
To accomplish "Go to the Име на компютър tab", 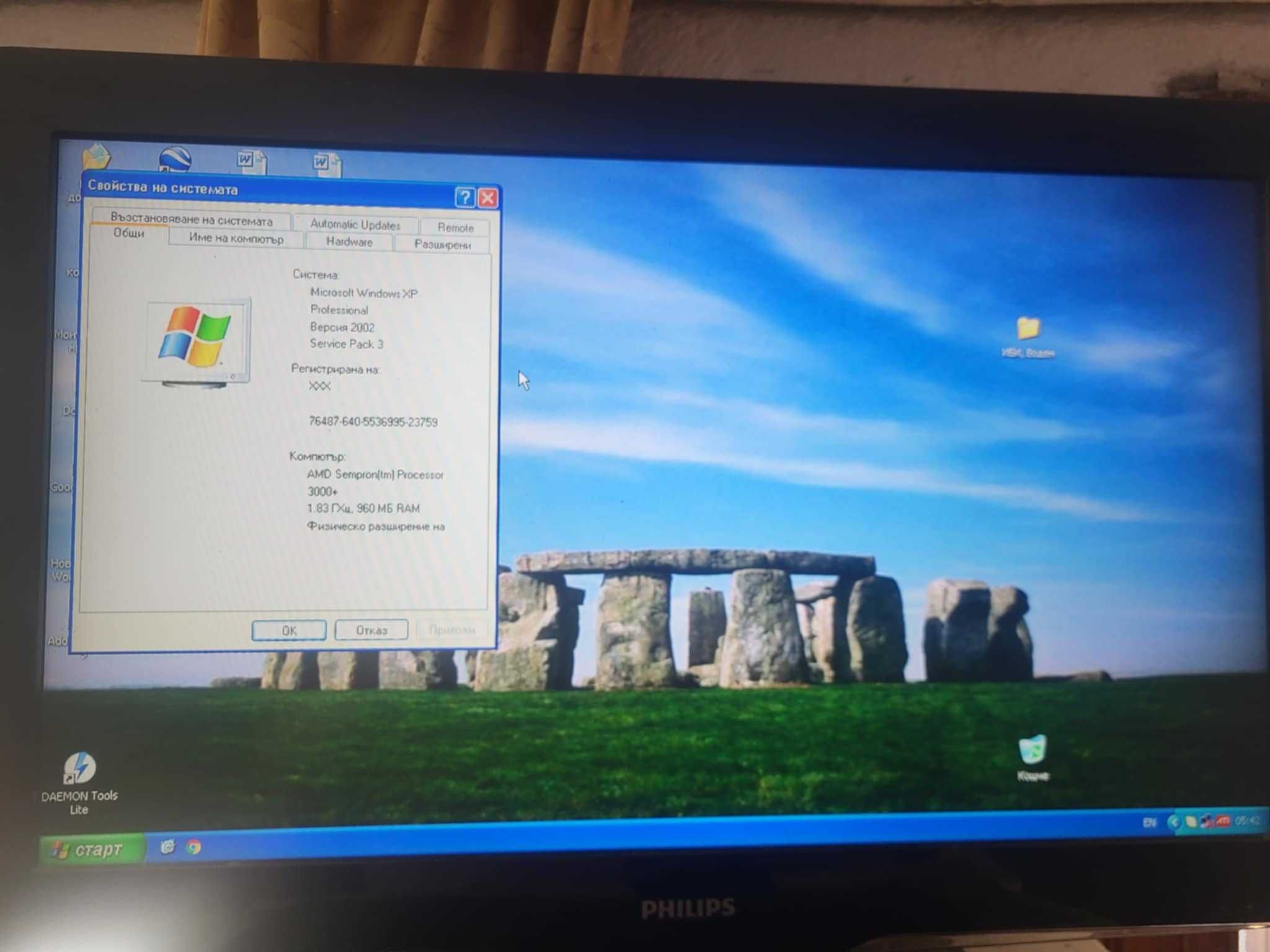I will coord(236,239).
